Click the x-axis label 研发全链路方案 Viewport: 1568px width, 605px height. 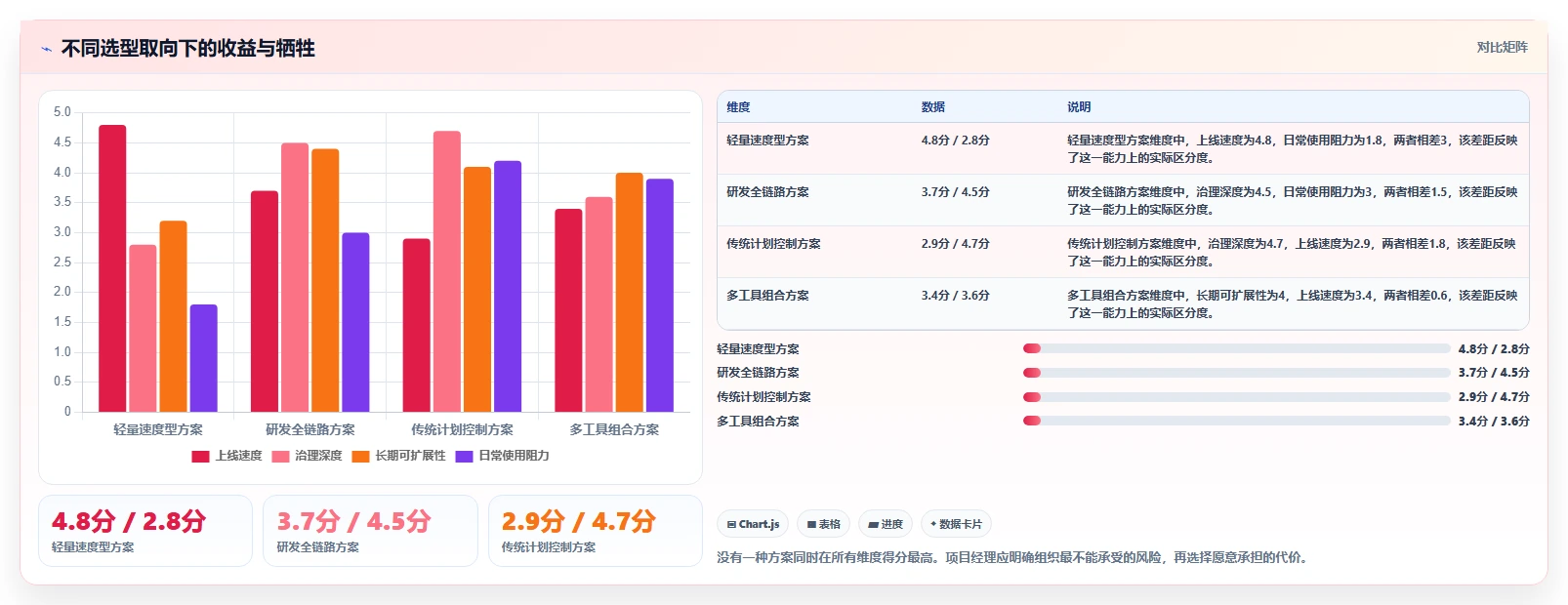tap(310, 429)
